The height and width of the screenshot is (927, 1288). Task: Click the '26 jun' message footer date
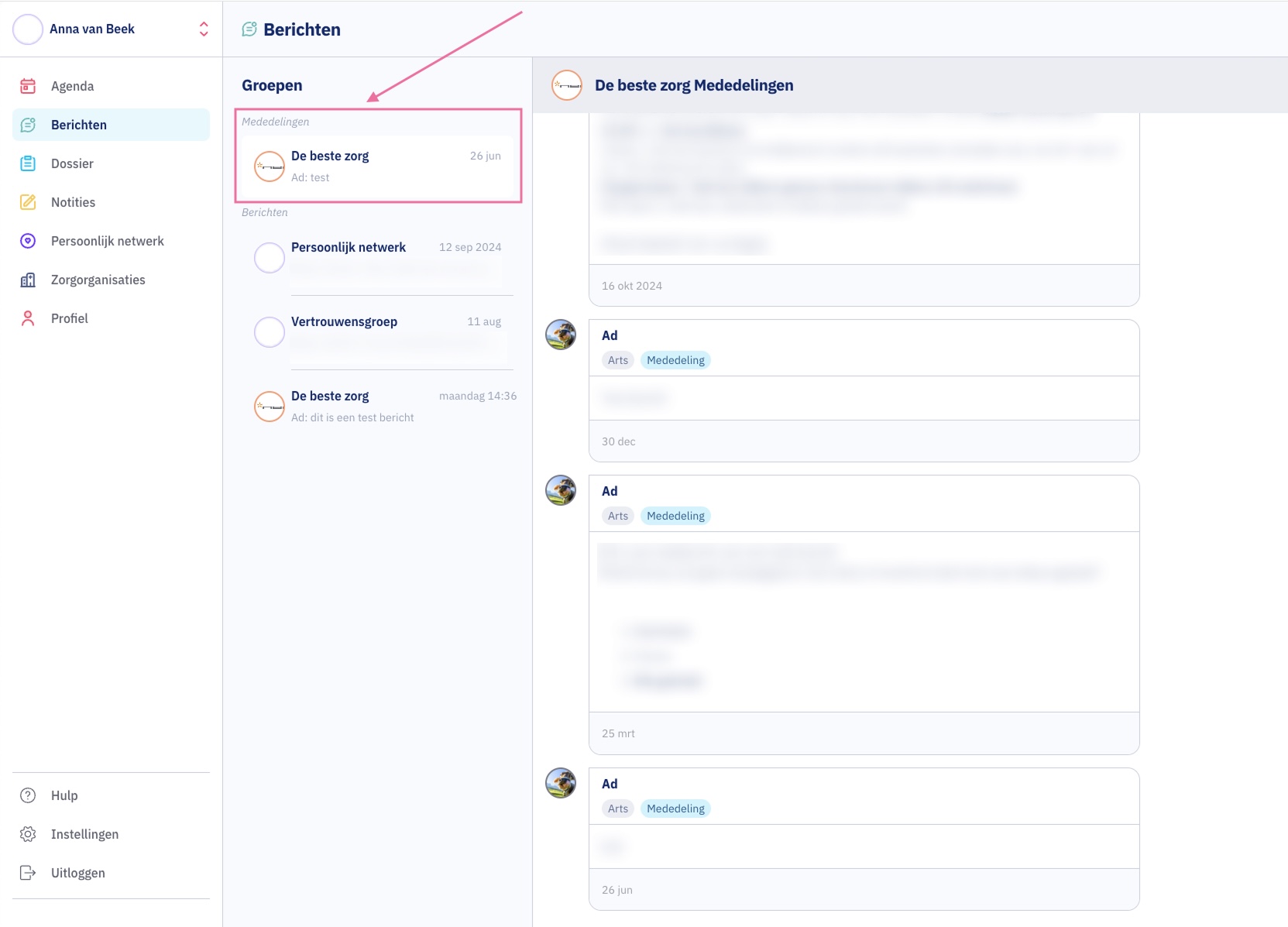617,890
